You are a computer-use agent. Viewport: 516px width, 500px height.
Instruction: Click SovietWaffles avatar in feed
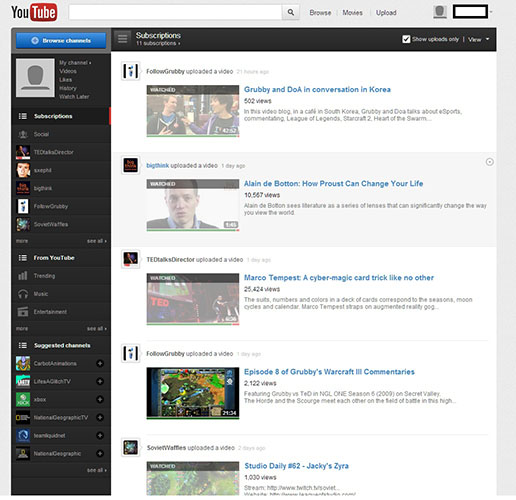click(x=130, y=447)
